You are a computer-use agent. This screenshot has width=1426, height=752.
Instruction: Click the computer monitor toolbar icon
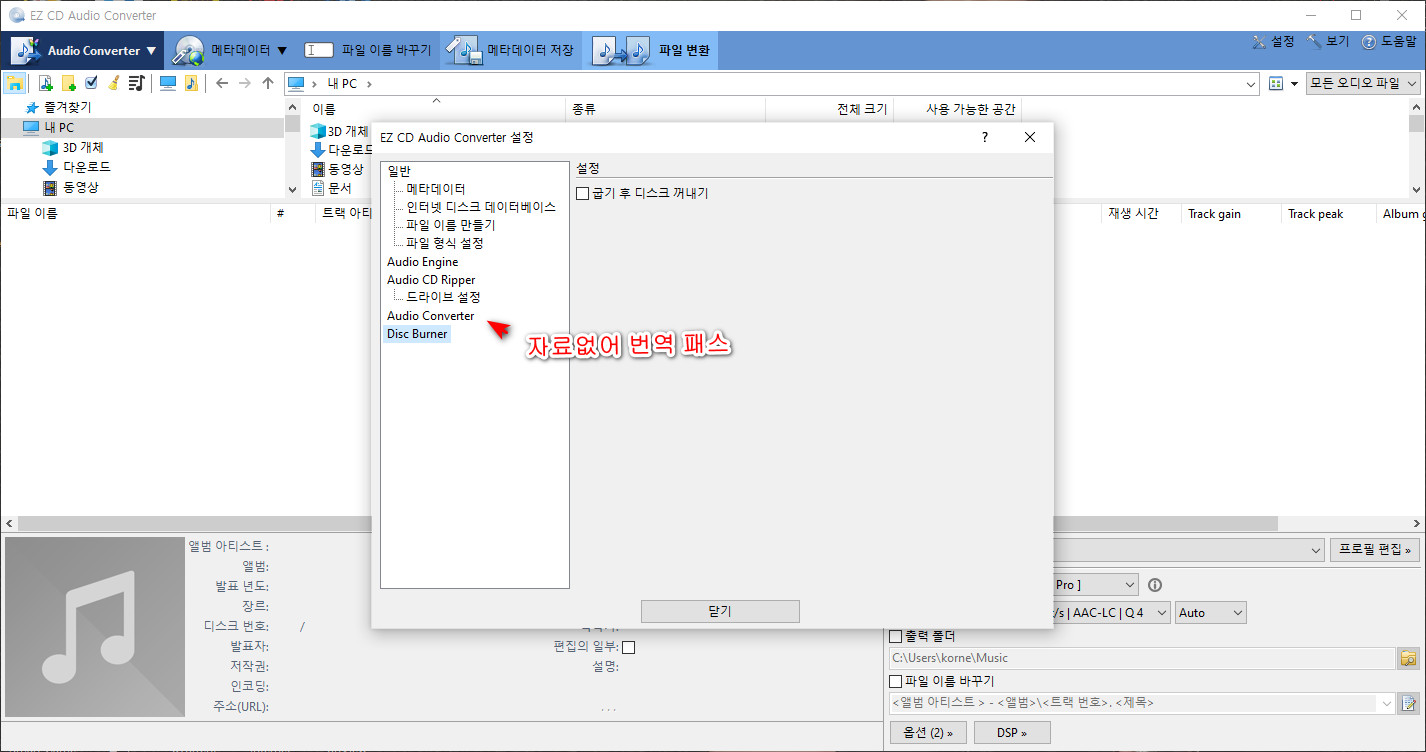168,83
